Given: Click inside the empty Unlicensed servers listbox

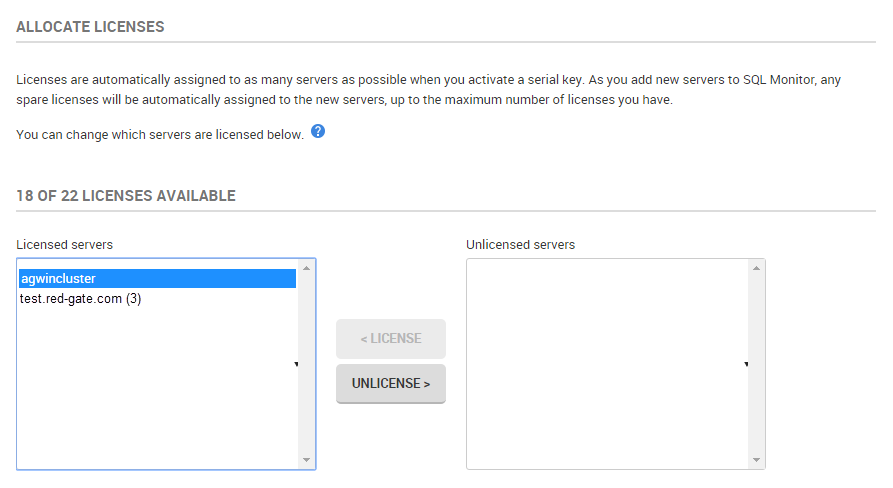Looking at the screenshot, I should (x=607, y=364).
